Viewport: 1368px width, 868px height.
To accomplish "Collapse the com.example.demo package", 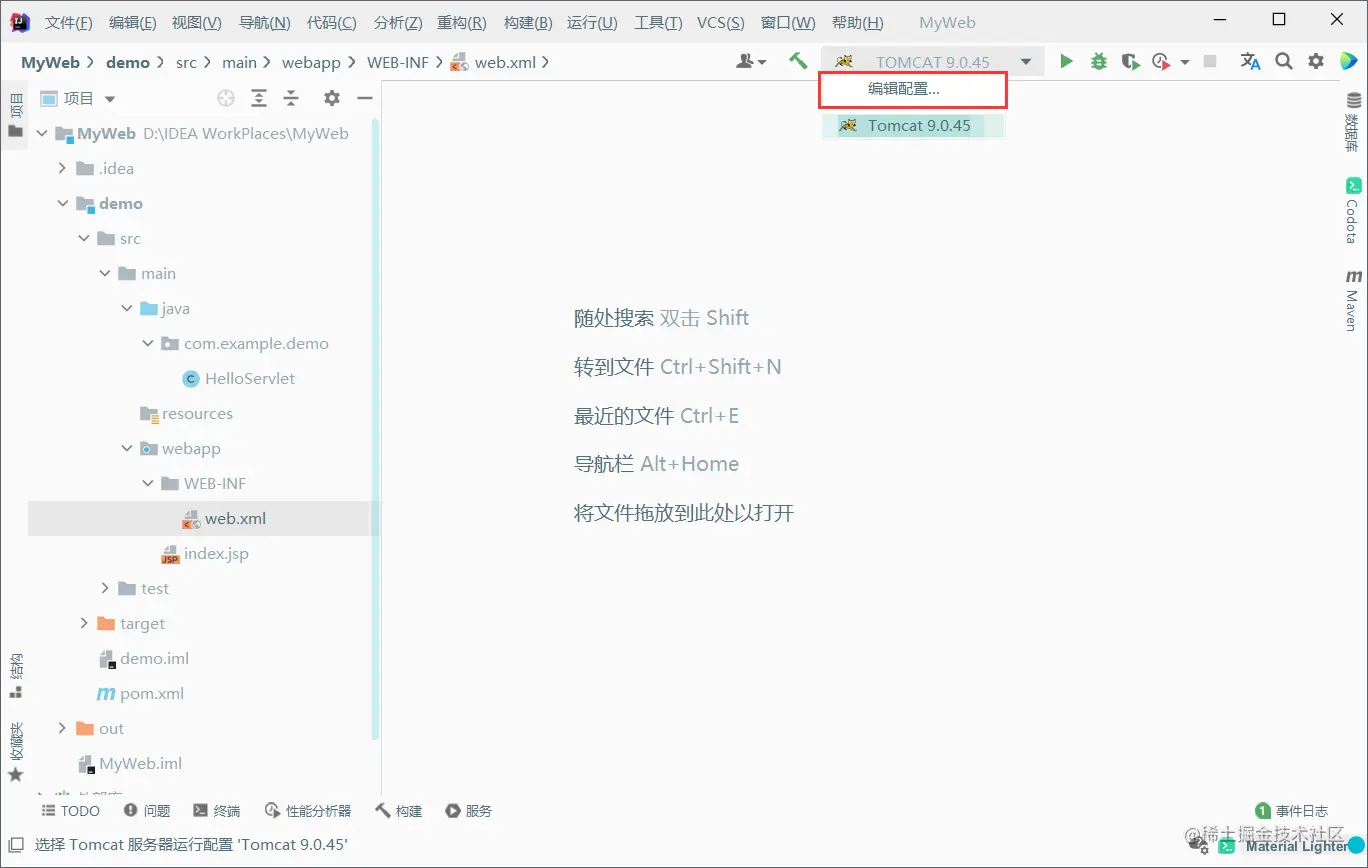I will (148, 343).
